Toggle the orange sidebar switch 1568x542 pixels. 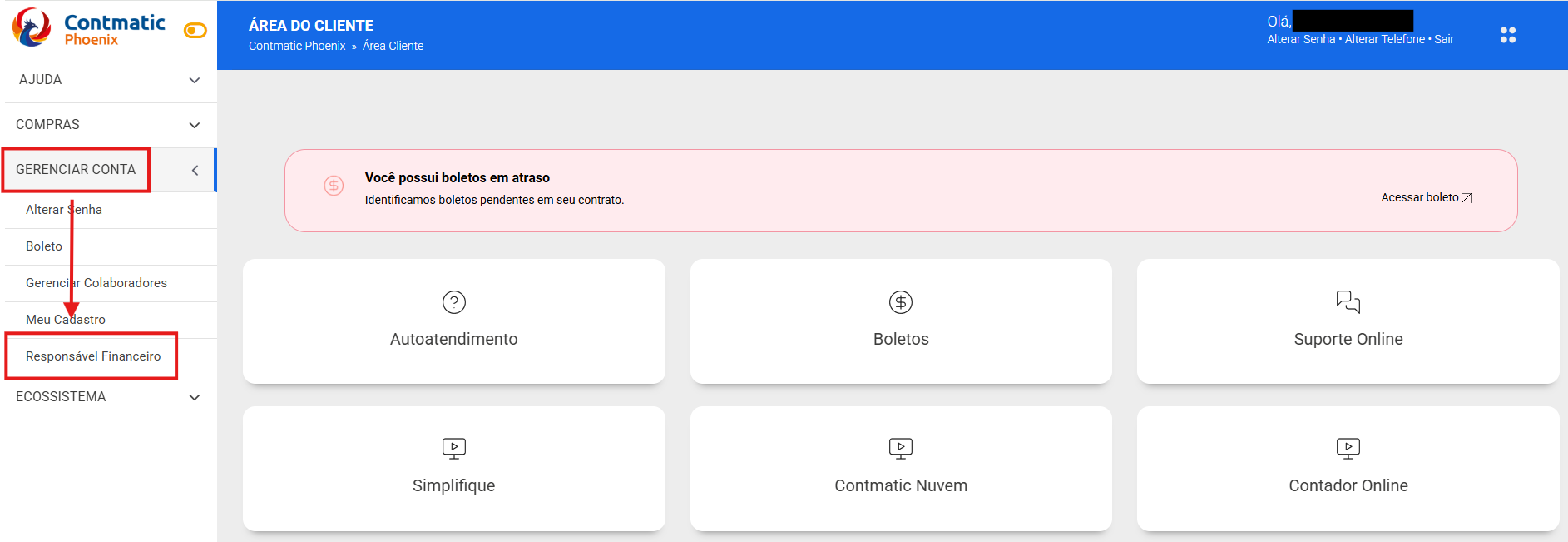pos(195,31)
